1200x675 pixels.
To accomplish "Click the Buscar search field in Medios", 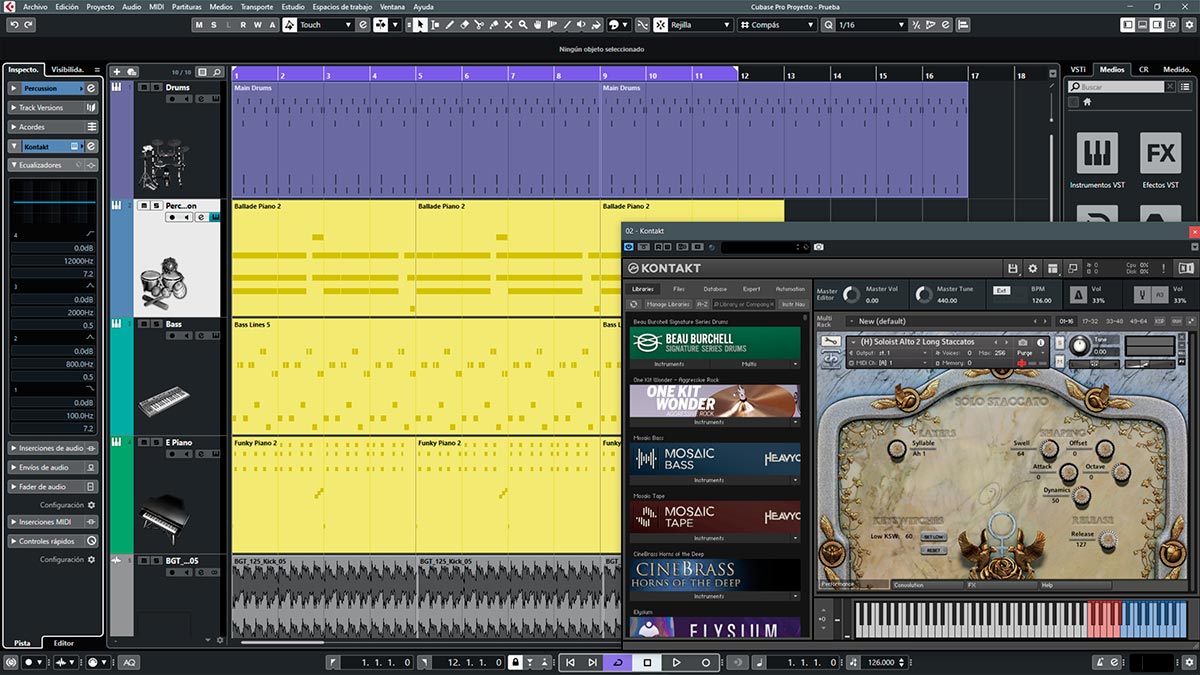I will [x=1115, y=87].
